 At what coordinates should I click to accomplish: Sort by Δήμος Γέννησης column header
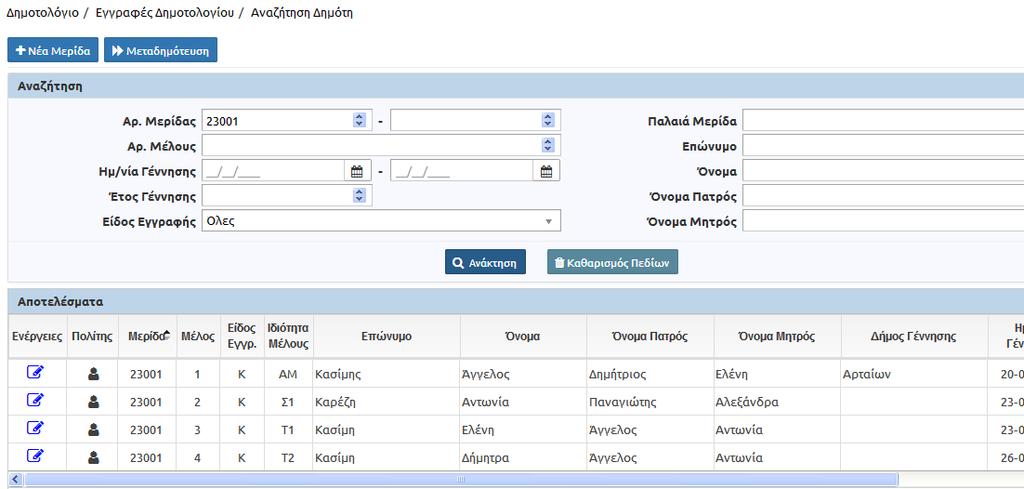click(914, 336)
